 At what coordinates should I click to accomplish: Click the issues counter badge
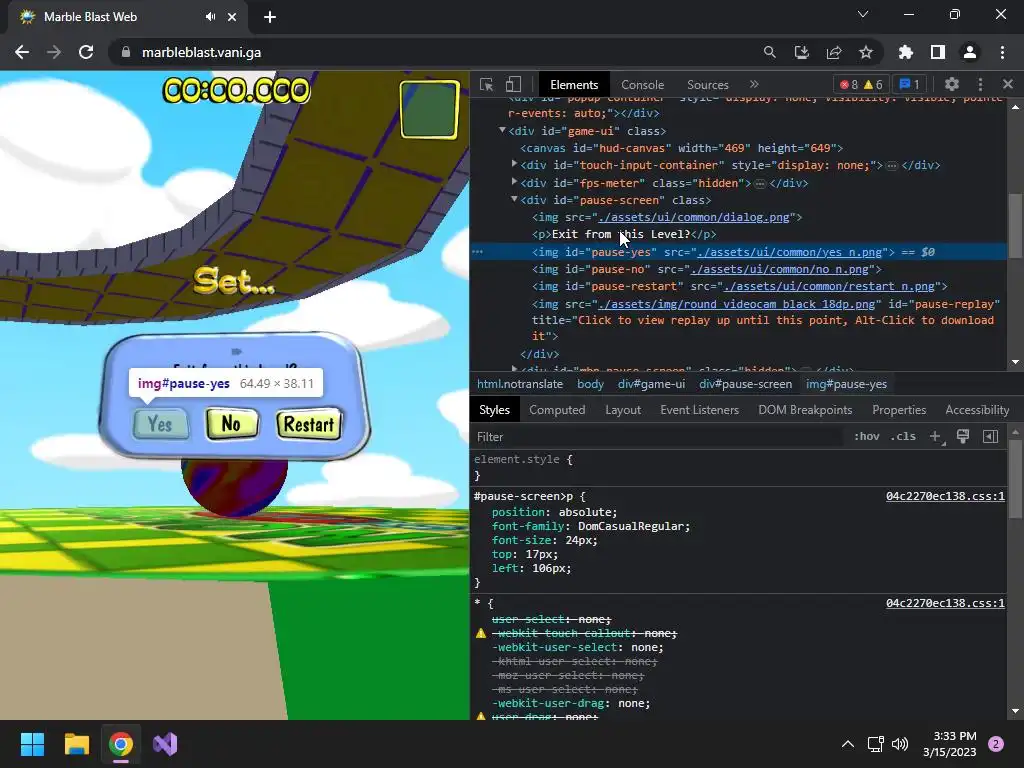pos(909,84)
